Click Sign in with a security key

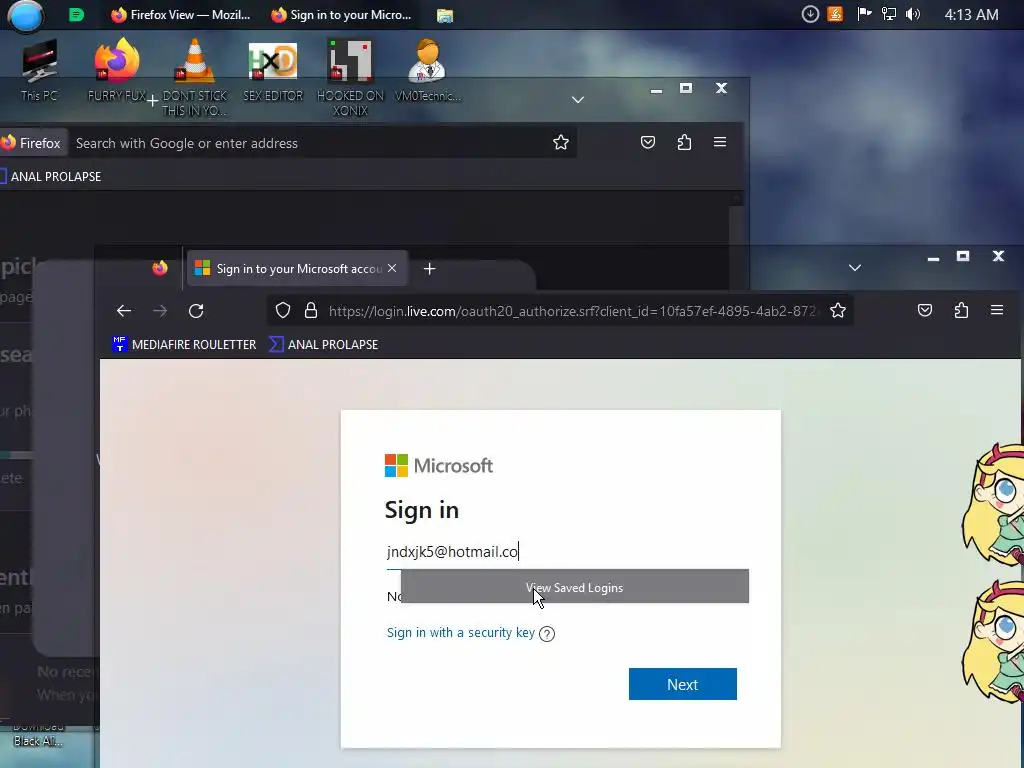pyautogui.click(x=460, y=633)
